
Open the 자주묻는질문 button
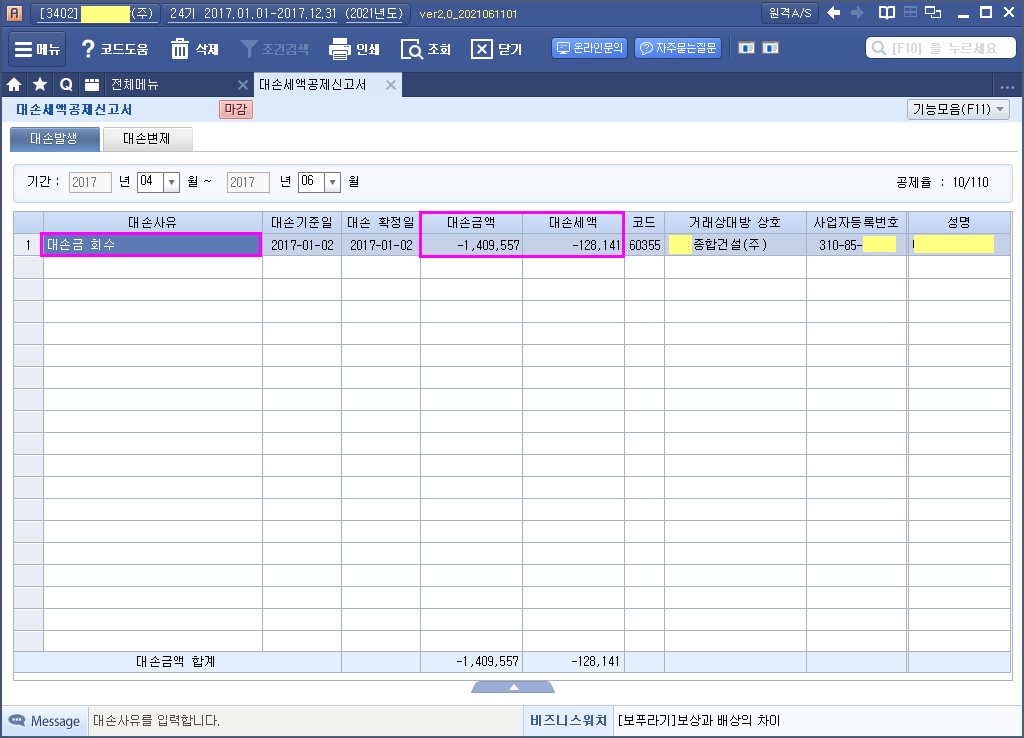677,48
